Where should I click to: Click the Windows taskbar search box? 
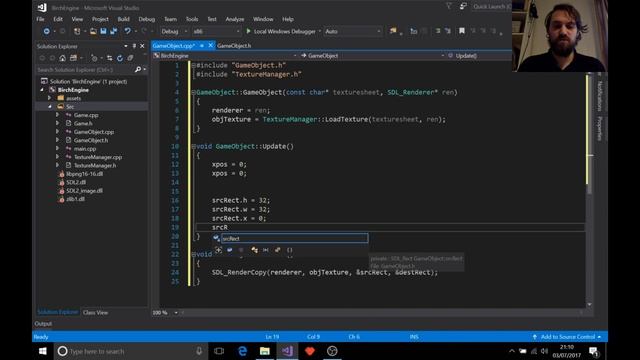(x=130, y=351)
